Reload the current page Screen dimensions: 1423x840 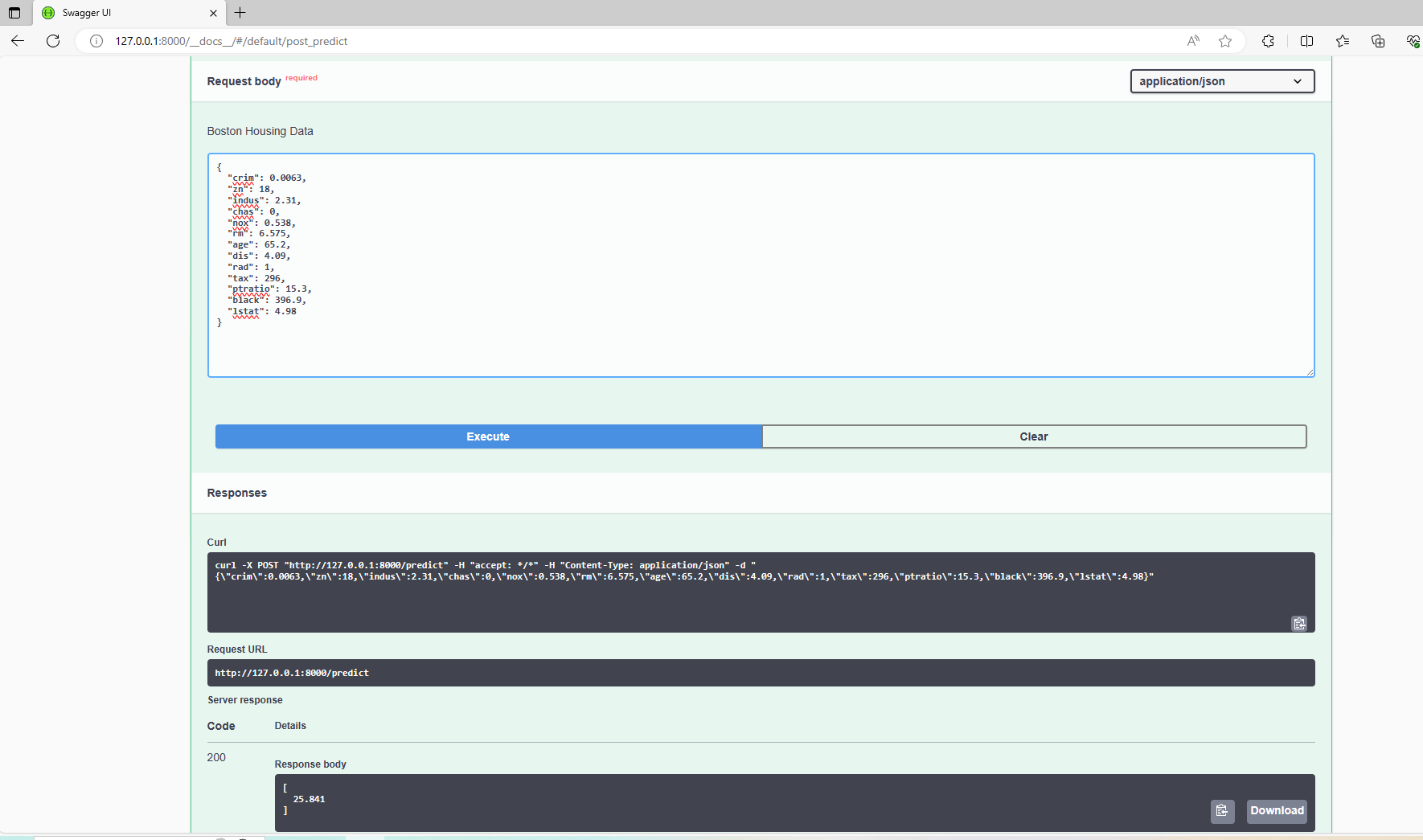(x=53, y=41)
